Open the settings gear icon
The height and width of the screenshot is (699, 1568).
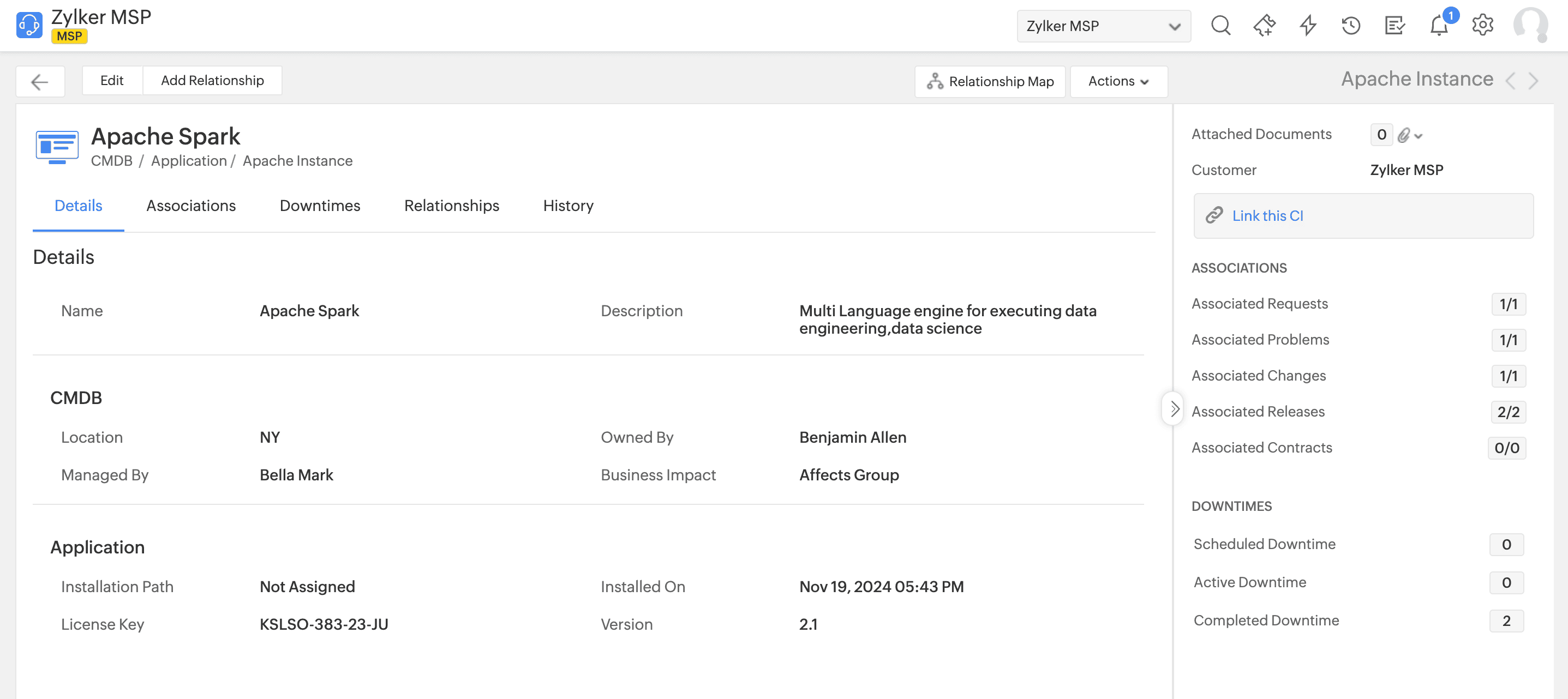1482,26
